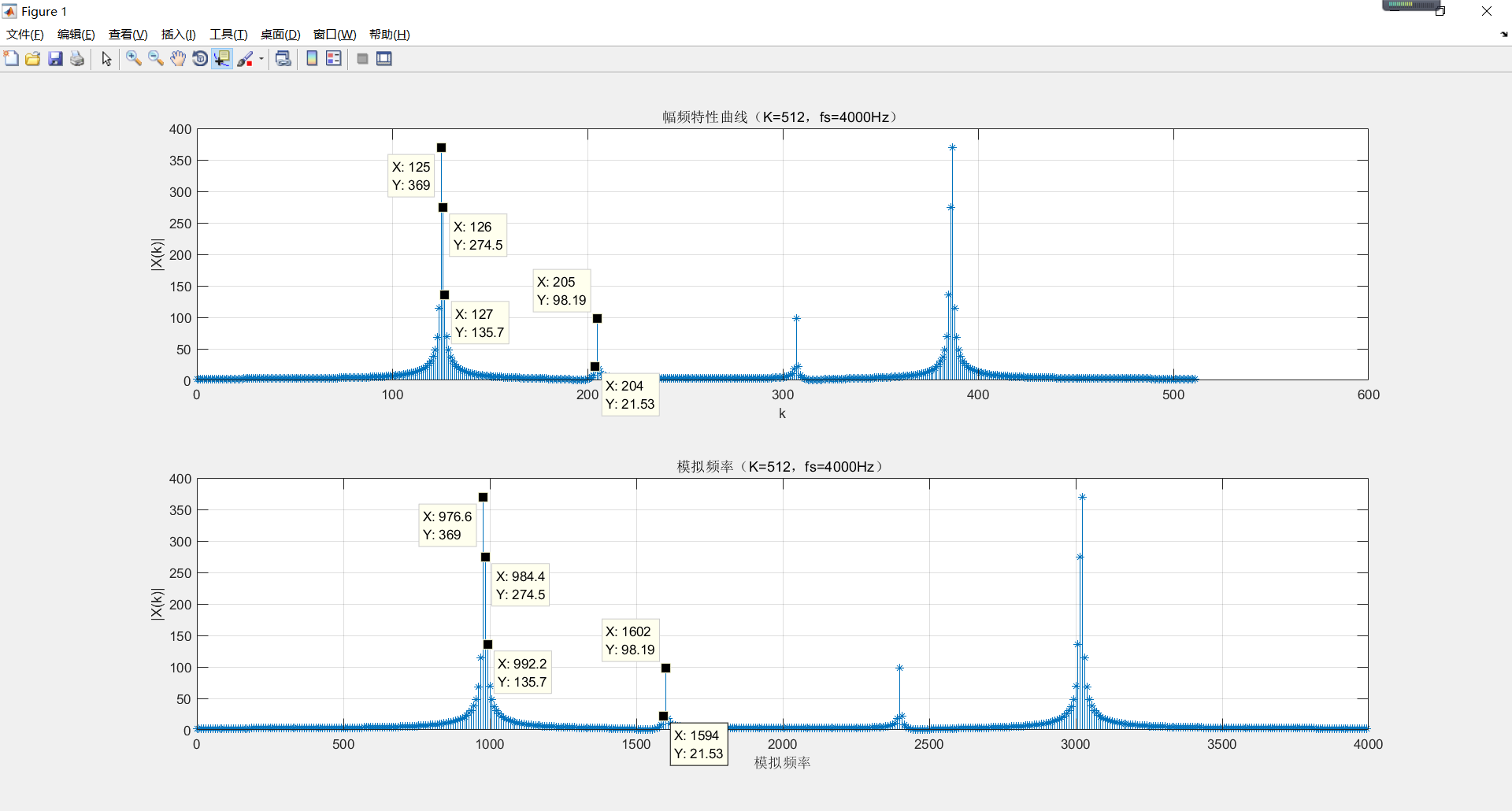Screen dimensions: 1512x811
Task: Restore the Figure 1 window size
Action: (x=1440, y=11)
